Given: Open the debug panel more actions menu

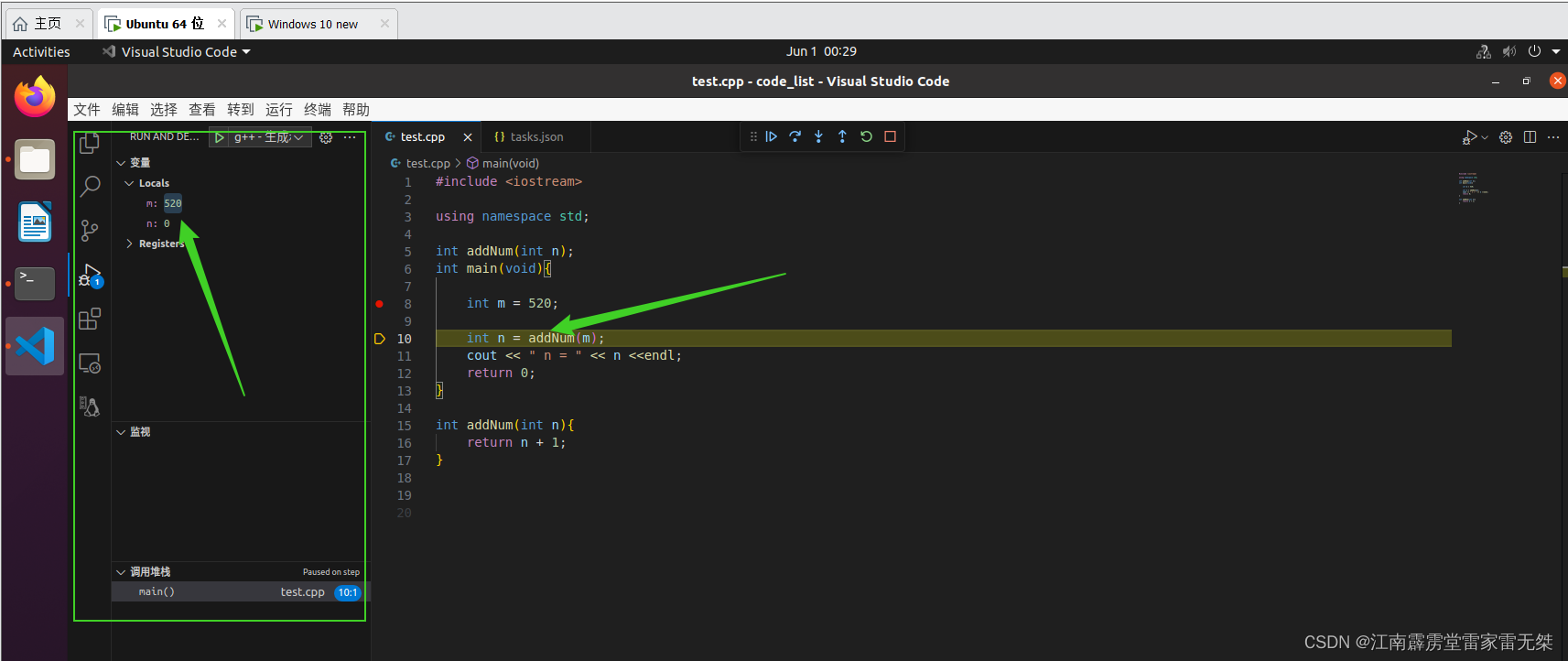Looking at the screenshot, I should click(x=350, y=137).
